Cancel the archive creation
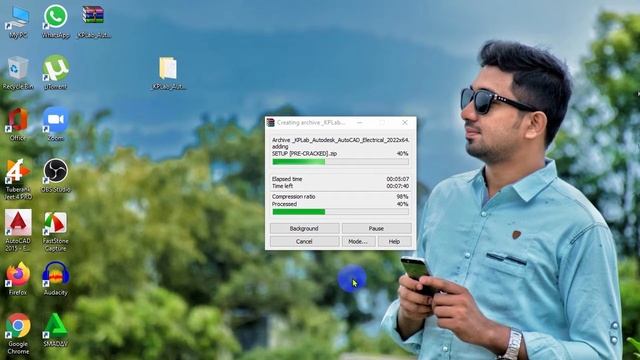The height and width of the screenshot is (360, 640). click(304, 242)
